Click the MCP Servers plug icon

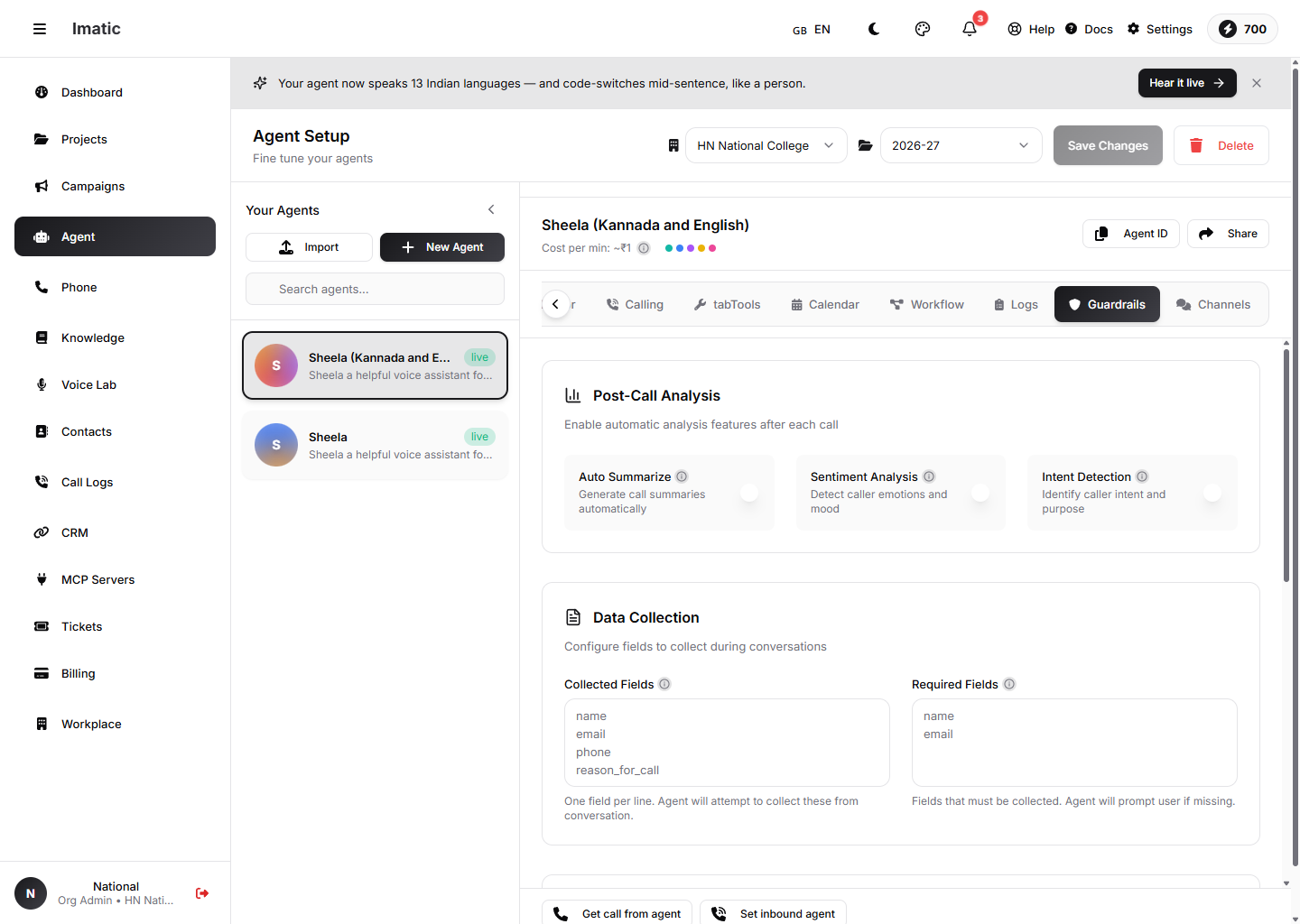pos(42,579)
